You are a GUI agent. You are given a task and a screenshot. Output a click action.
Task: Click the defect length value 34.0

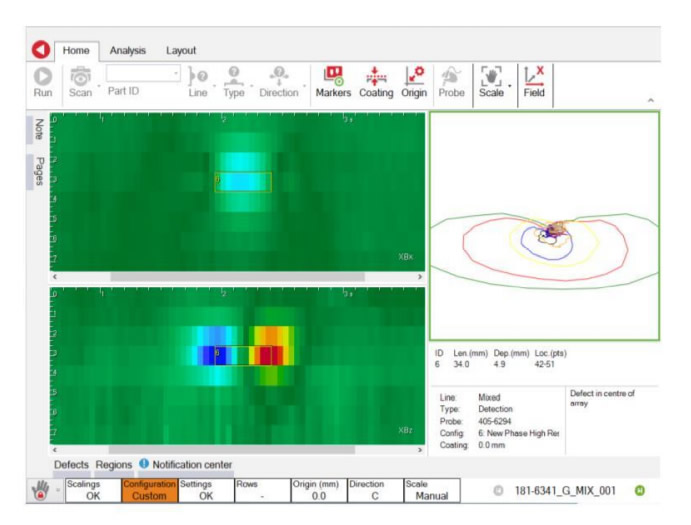click(x=461, y=364)
